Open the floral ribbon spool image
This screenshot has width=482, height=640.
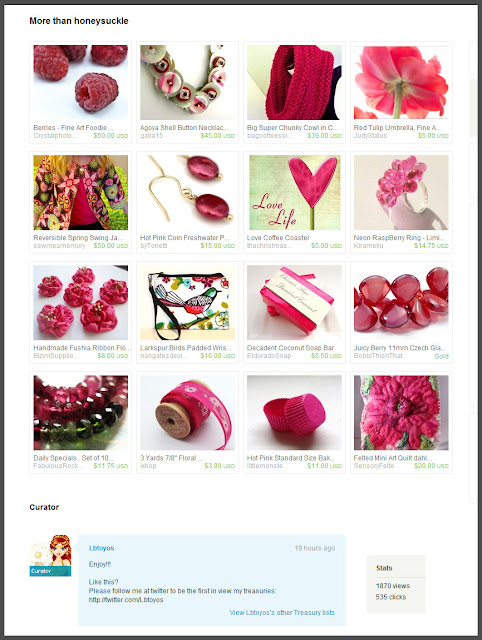[187, 413]
